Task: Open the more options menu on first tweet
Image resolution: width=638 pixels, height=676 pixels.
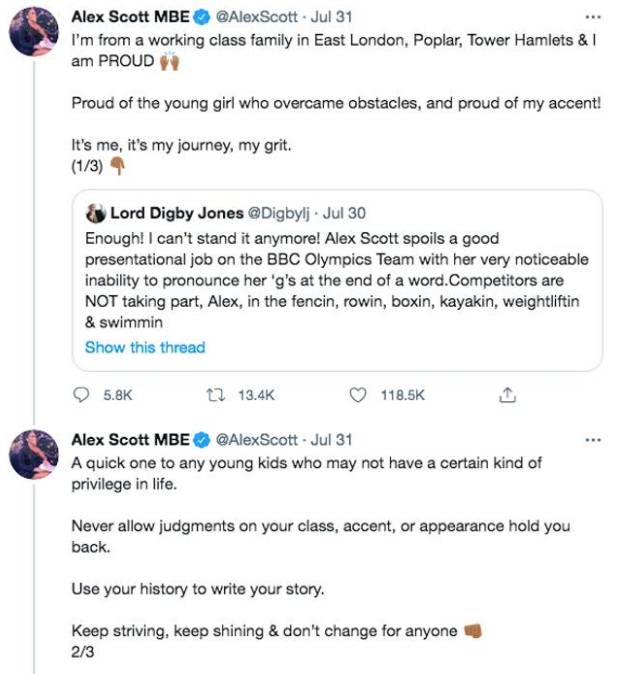Action: click(593, 17)
